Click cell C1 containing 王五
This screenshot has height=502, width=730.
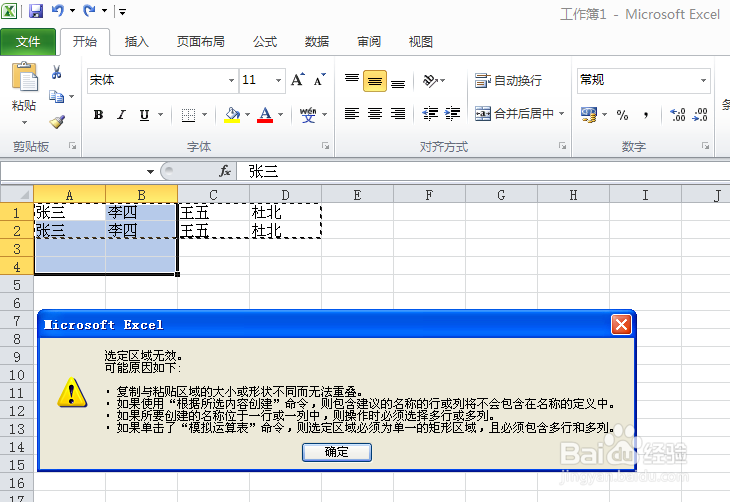click(213, 213)
